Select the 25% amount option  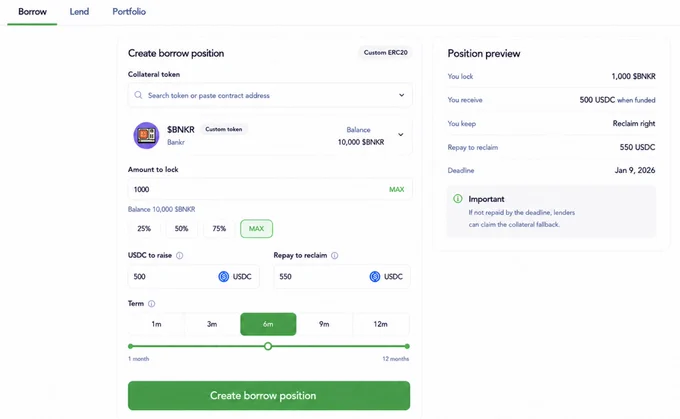point(144,229)
